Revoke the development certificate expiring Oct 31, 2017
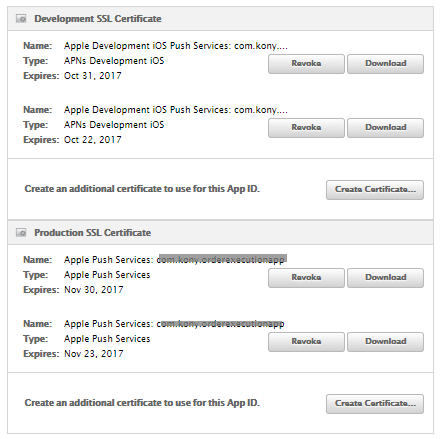Screen dimensions: 447x439 click(306, 64)
